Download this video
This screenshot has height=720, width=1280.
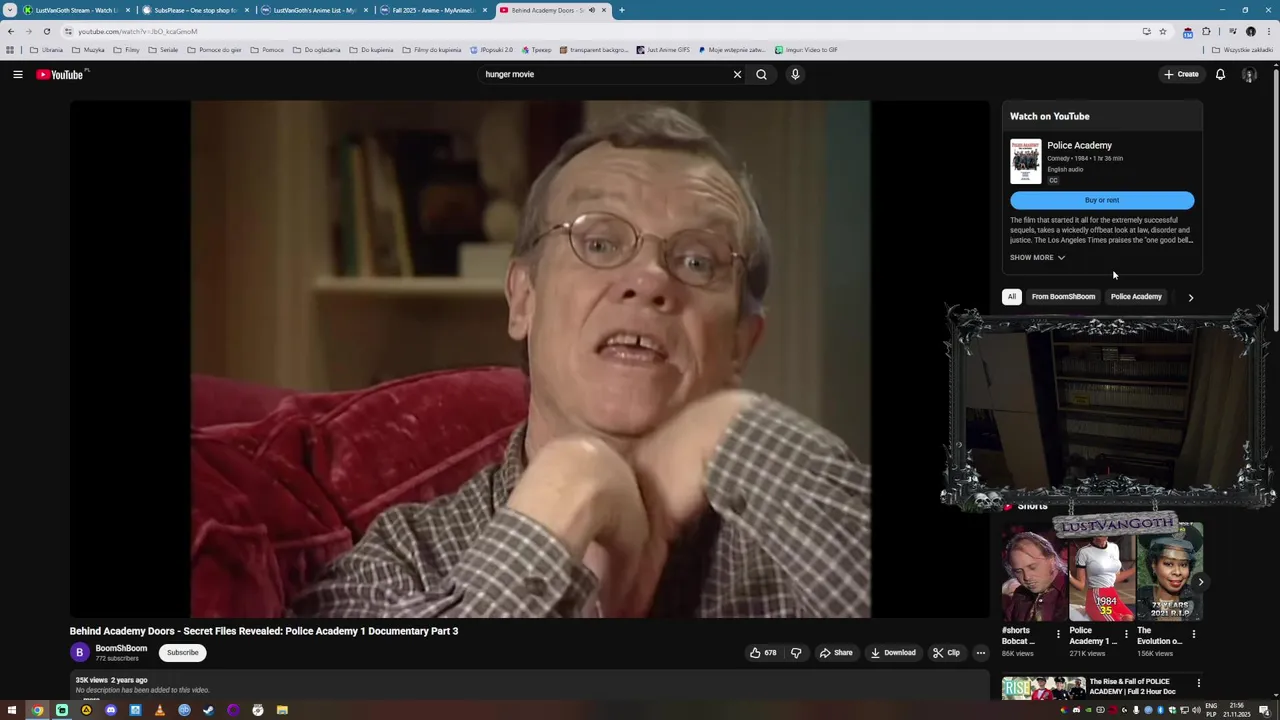click(893, 653)
